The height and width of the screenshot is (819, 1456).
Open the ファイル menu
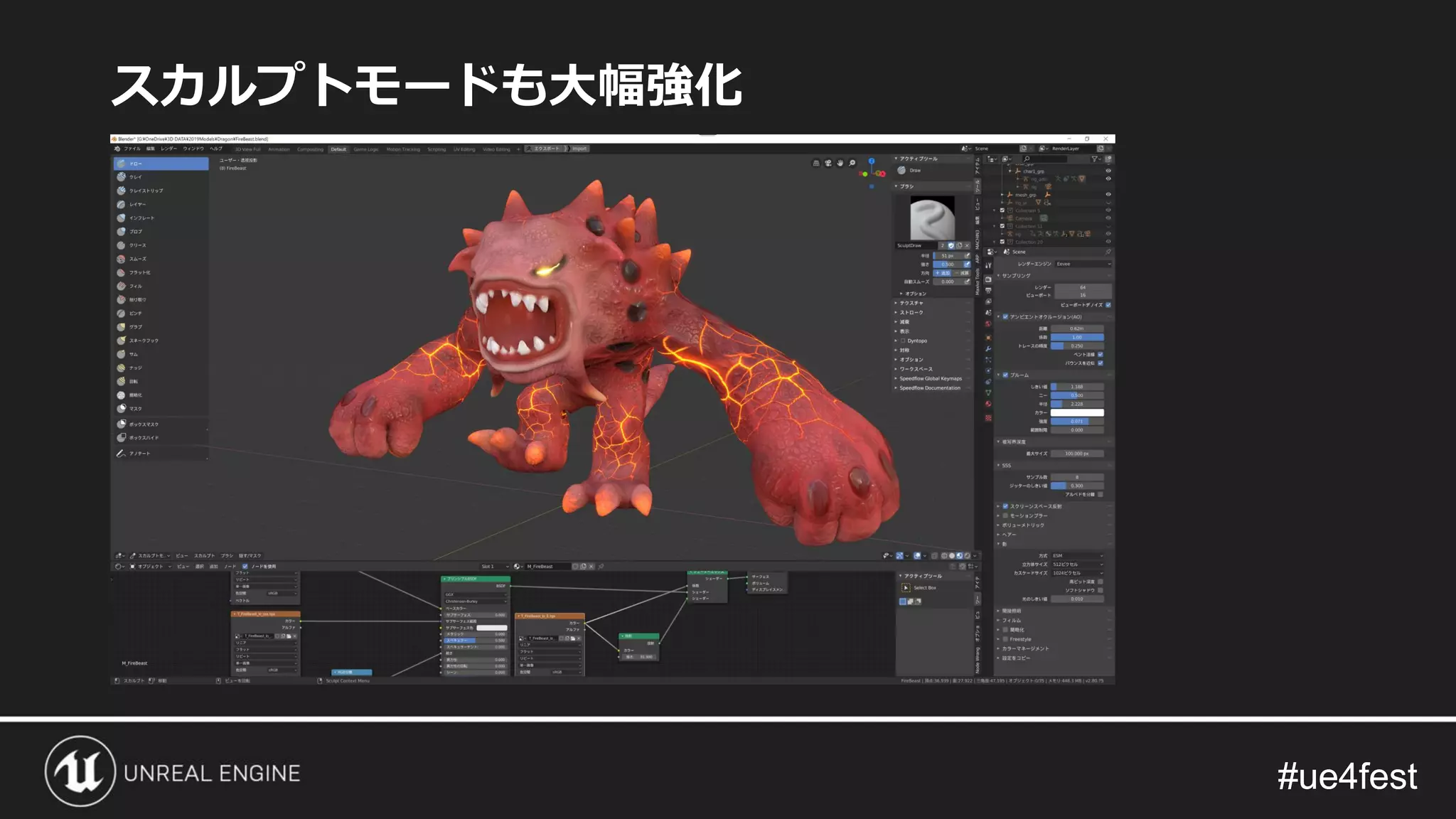coord(132,149)
